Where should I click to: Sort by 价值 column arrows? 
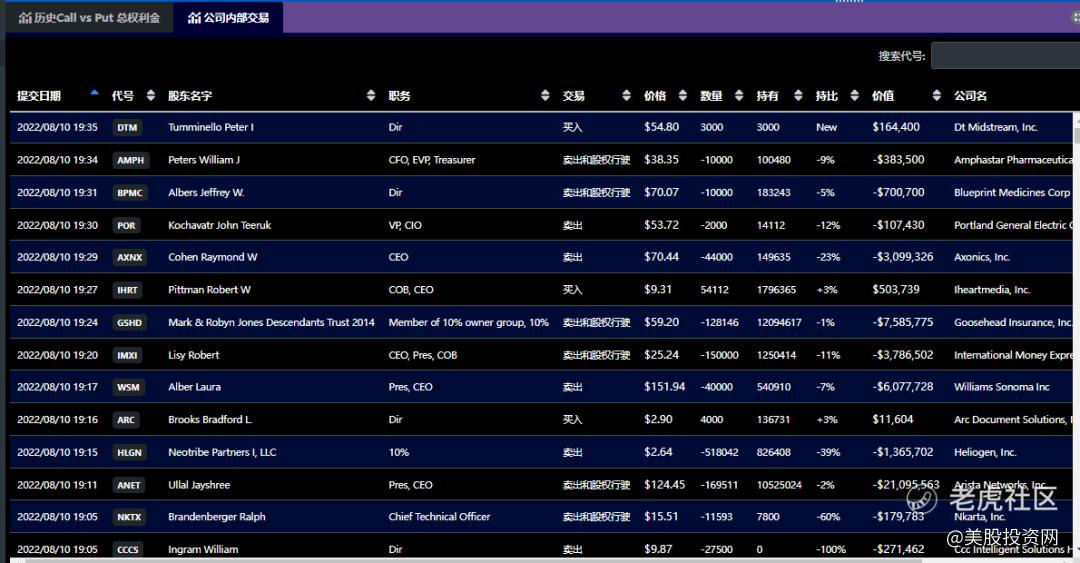click(x=936, y=96)
